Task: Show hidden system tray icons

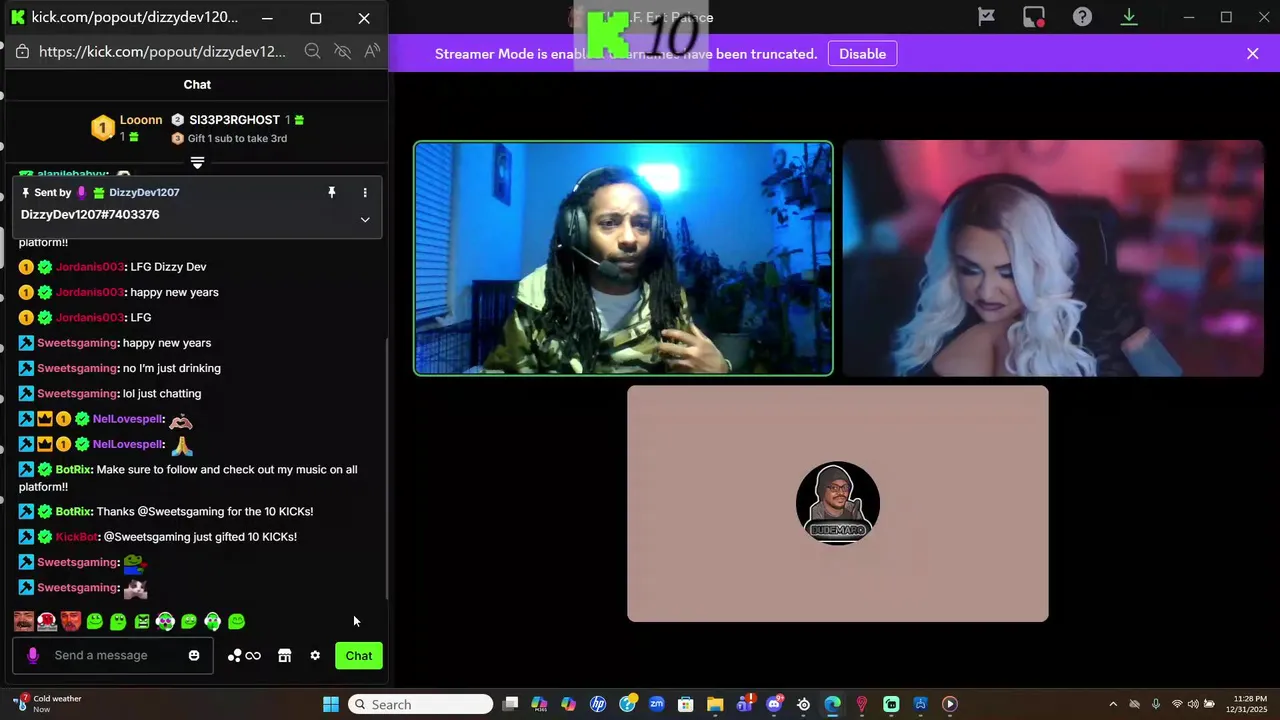Action: click(x=1113, y=704)
